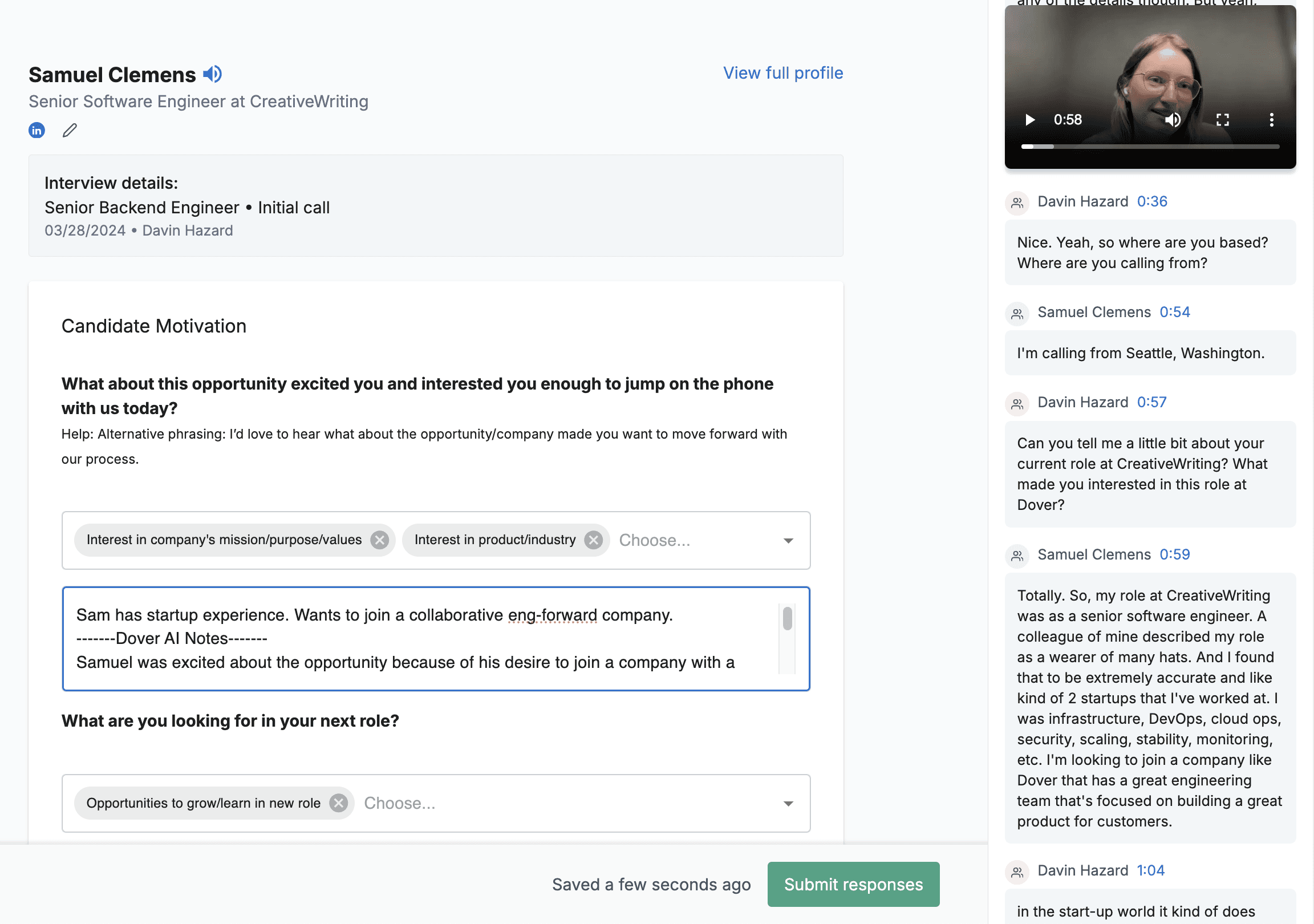
Task: Remove the 'Interest in product/industry' tag
Action: (594, 540)
